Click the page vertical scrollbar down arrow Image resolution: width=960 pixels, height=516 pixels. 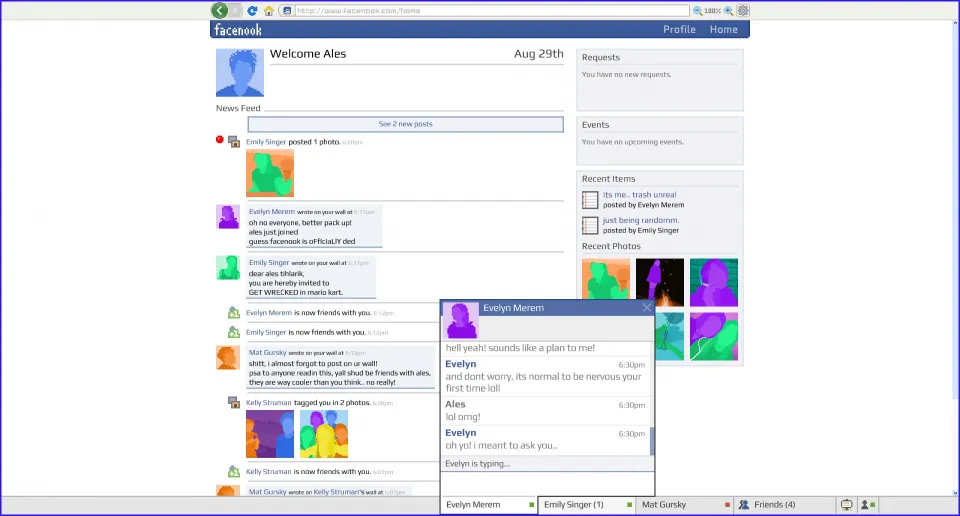click(955, 493)
